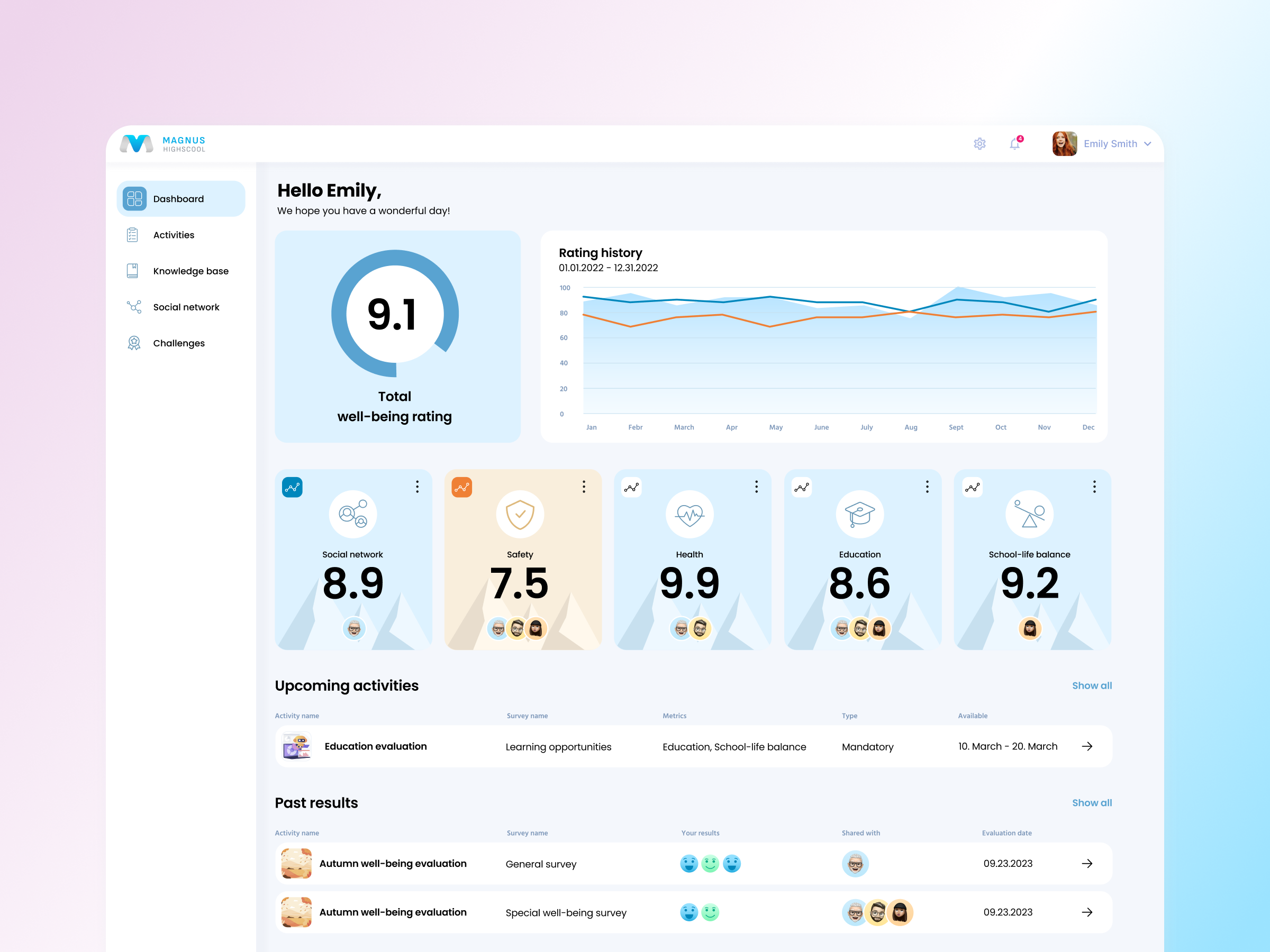
Task: Click the Magnus Highschool logo
Action: coord(162,143)
